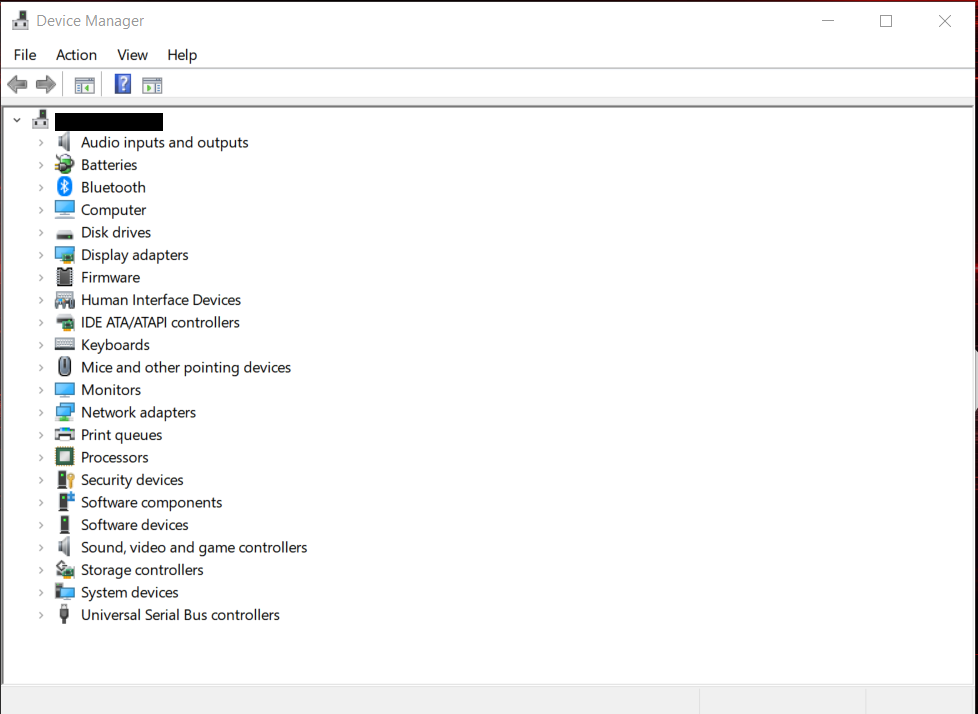Click the Computer category monitor icon

pyautogui.click(x=64, y=210)
